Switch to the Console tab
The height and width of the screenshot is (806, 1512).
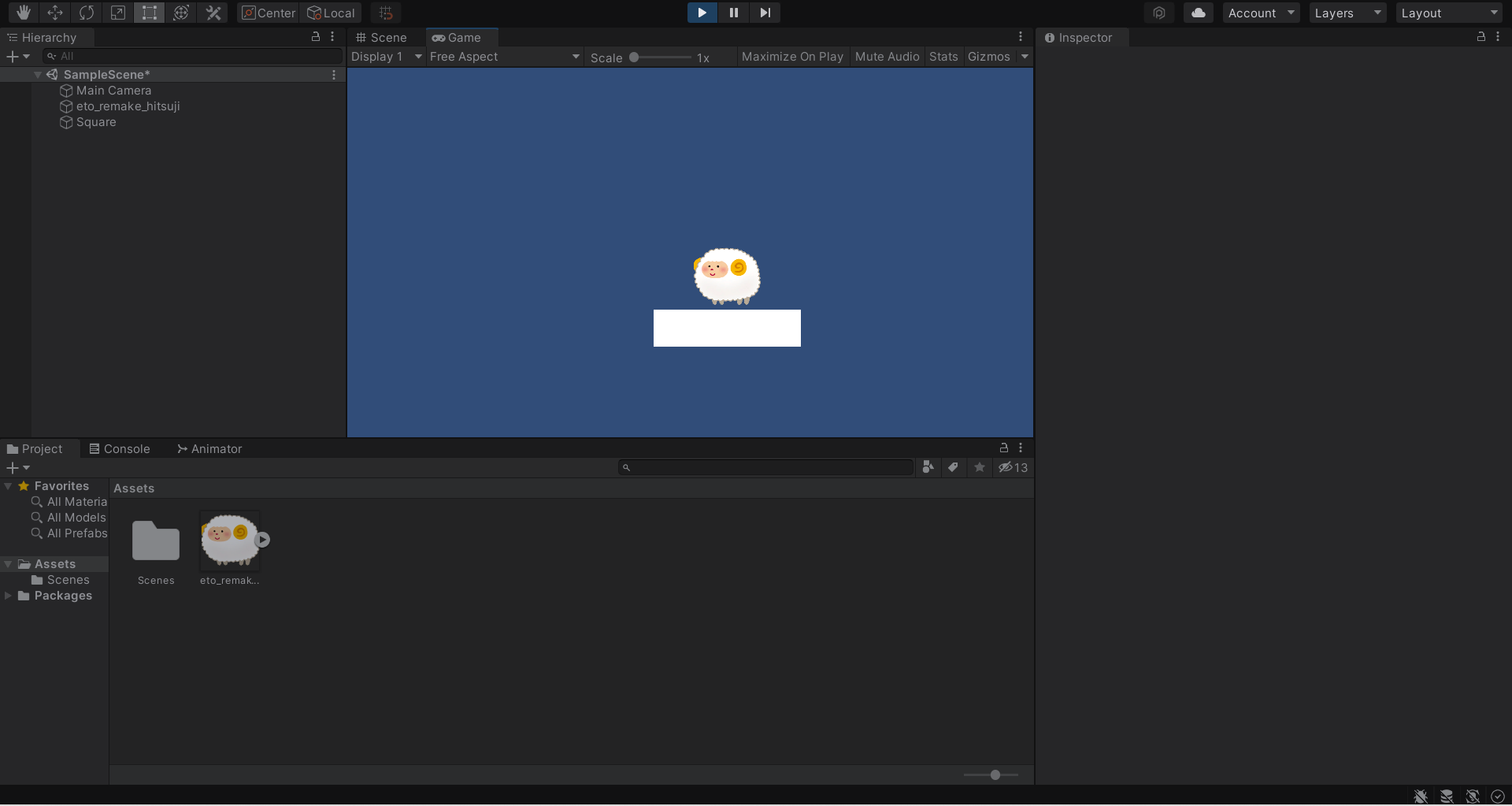point(120,449)
